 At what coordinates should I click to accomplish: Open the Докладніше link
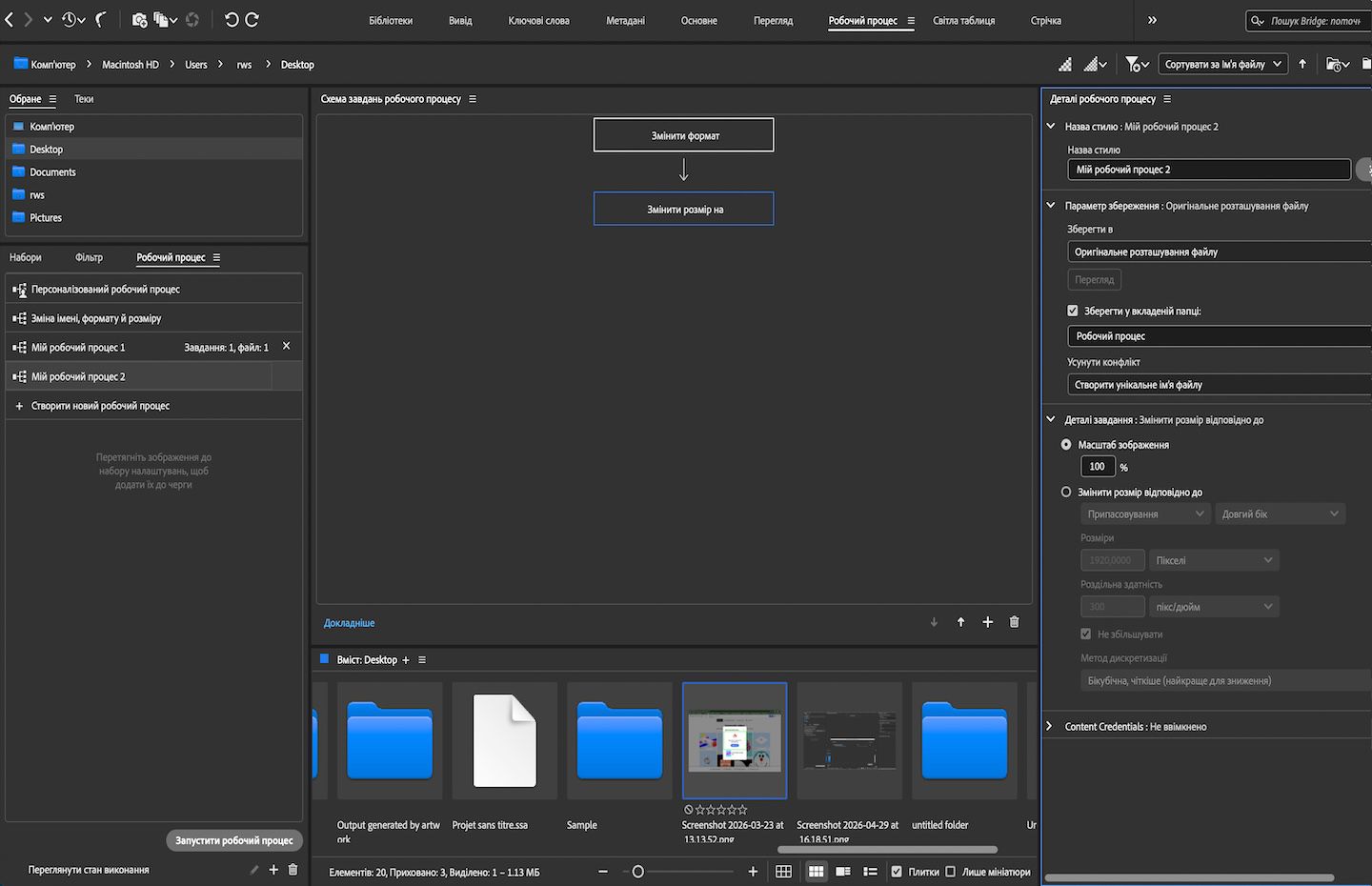pos(350,623)
